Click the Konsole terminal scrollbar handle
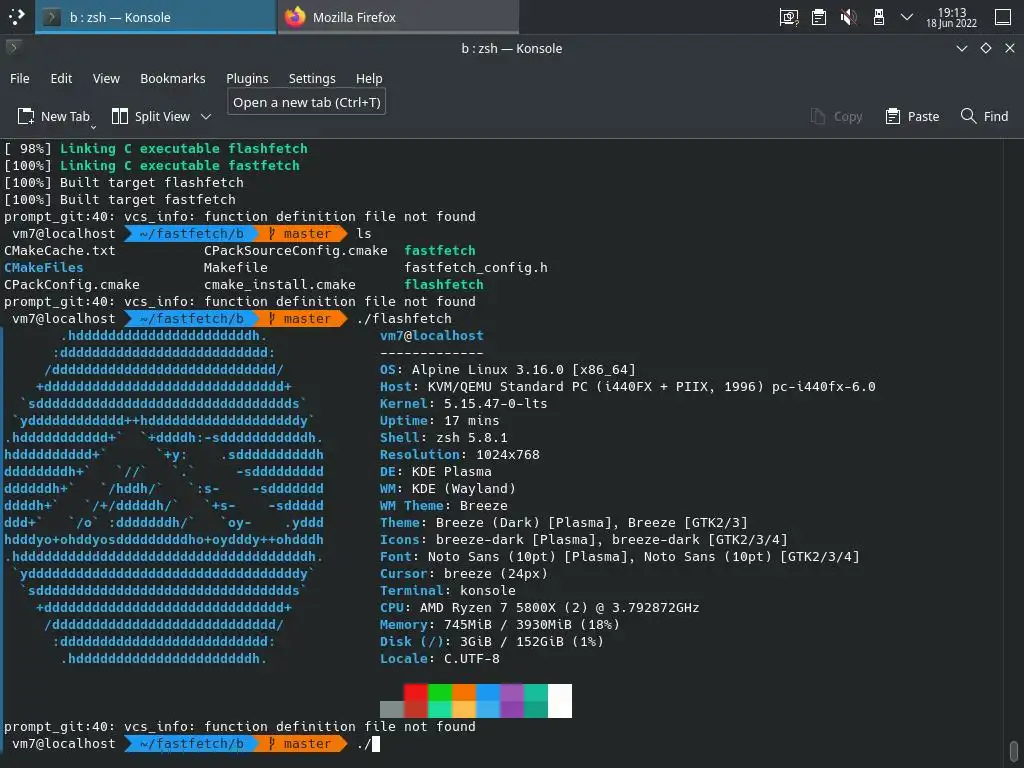This screenshot has width=1024, height=768. click(1014, 750)
